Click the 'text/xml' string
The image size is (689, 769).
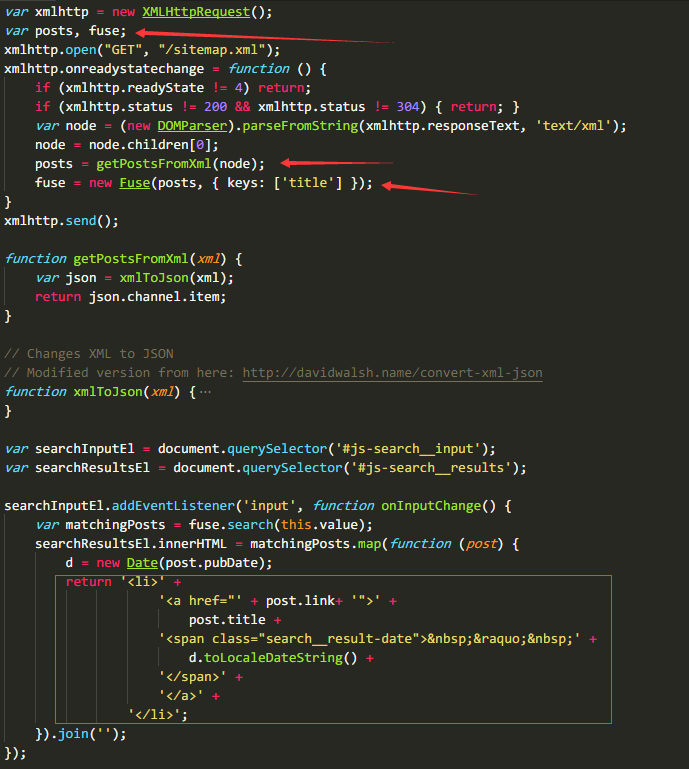(x=573, y=126)
